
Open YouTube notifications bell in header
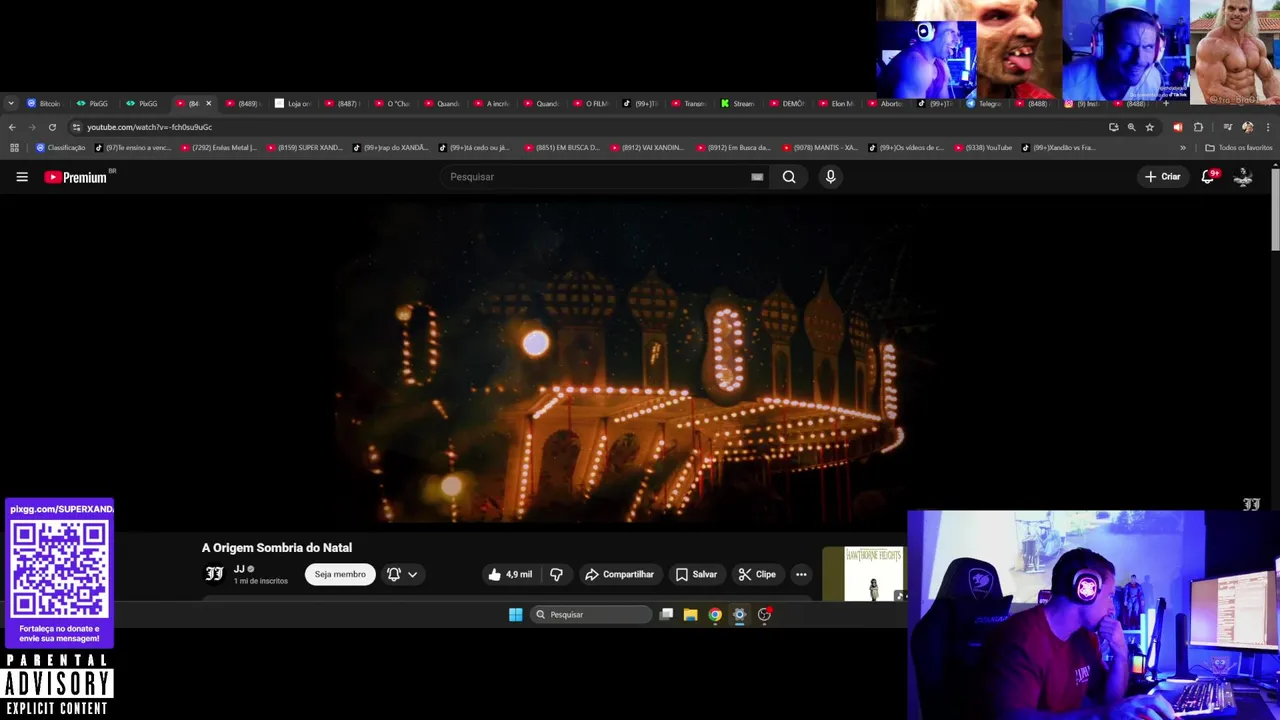tap(1208, 177)
